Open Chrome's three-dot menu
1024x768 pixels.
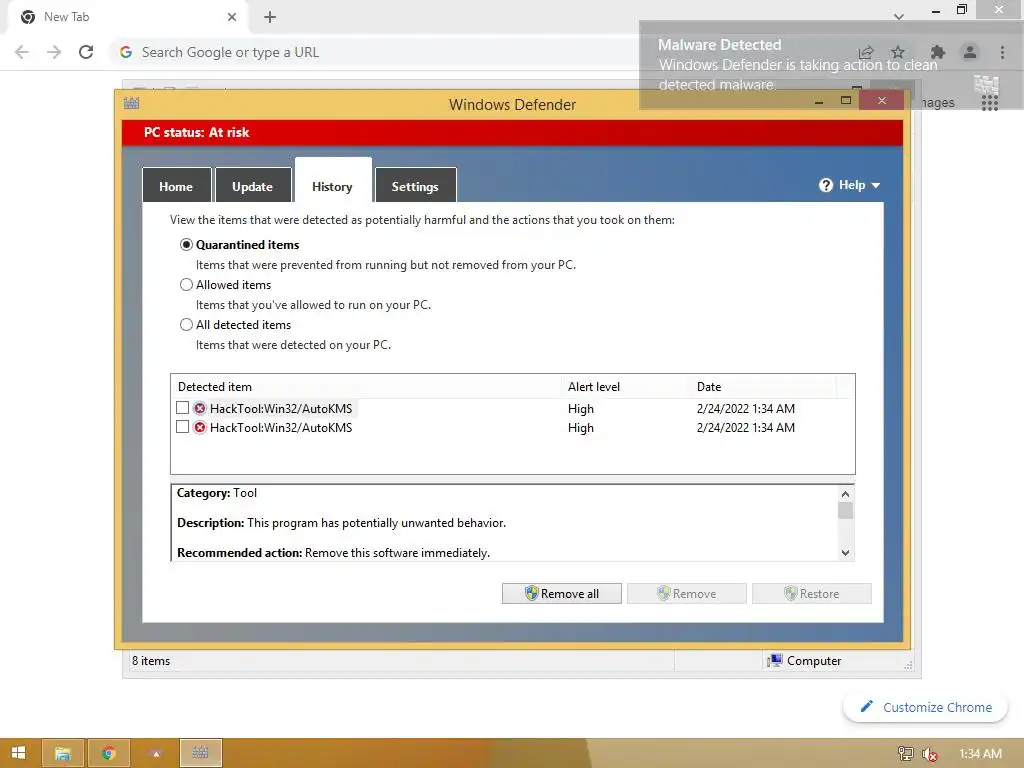tap(1002, 52)
